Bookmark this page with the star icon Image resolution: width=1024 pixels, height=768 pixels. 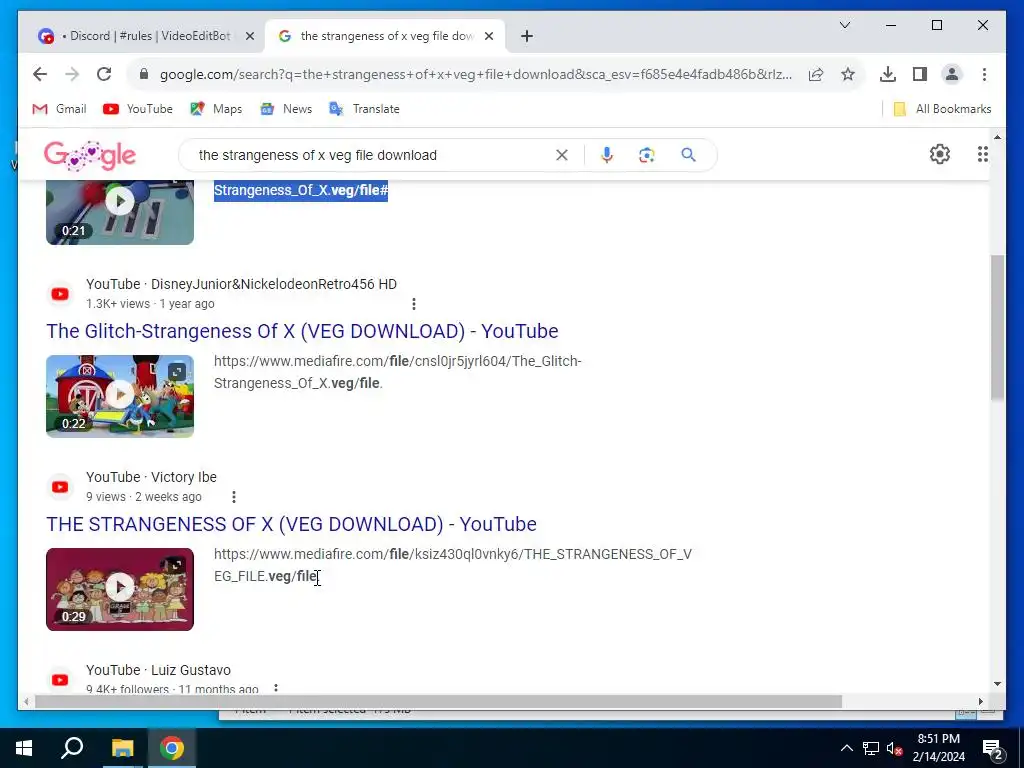coord(848,74)
